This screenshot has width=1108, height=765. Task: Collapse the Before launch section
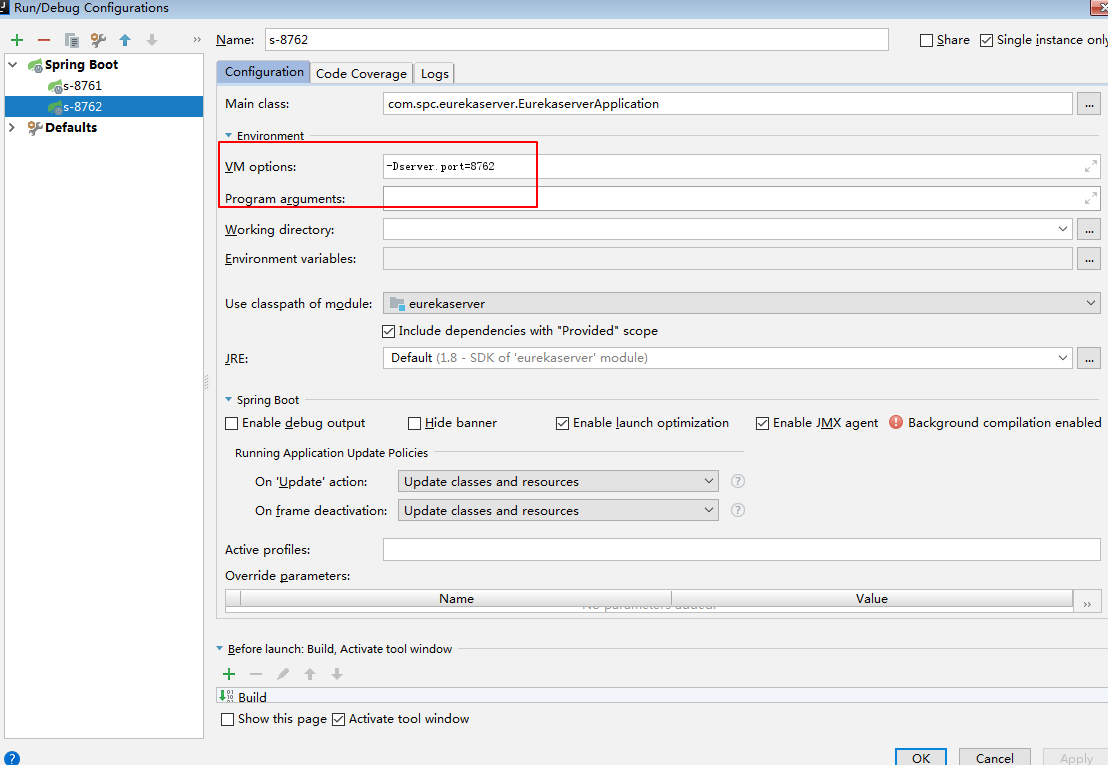click(219, 648)
